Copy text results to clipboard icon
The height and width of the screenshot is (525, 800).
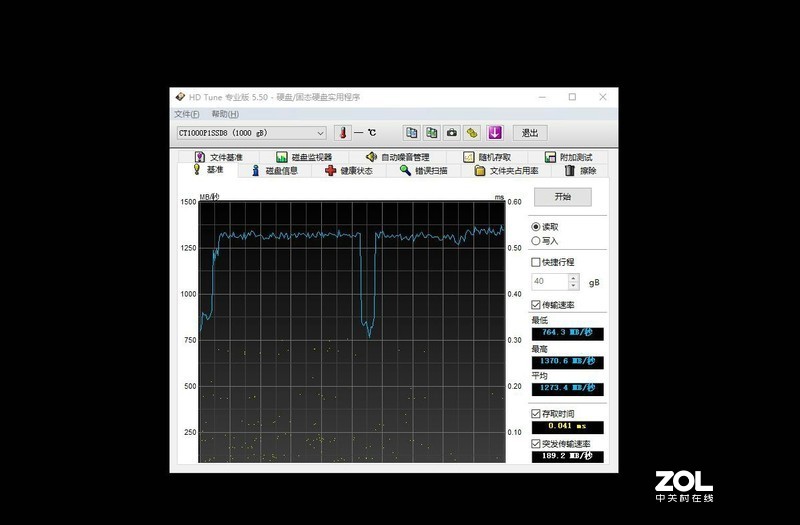point(411,133)
